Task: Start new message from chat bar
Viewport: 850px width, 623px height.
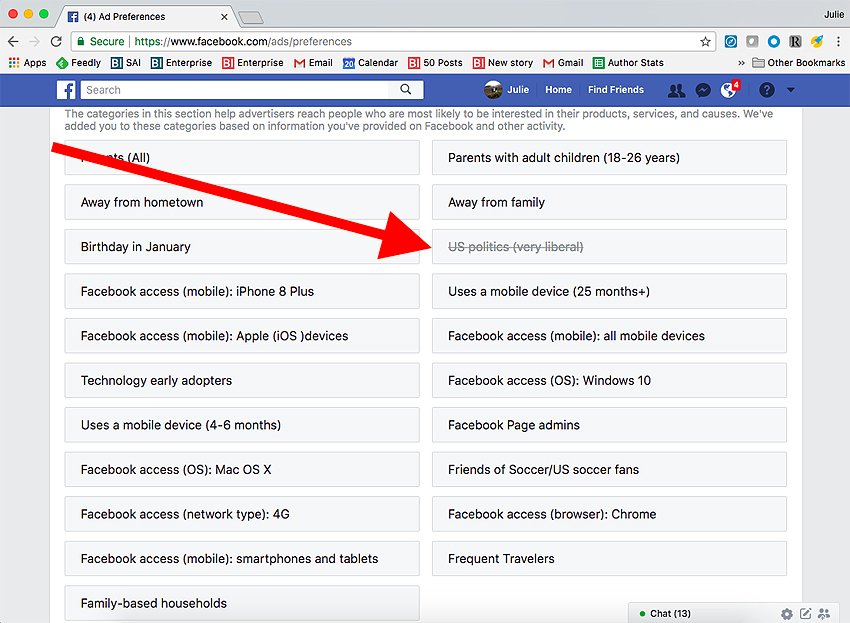Action: [806, 614]
